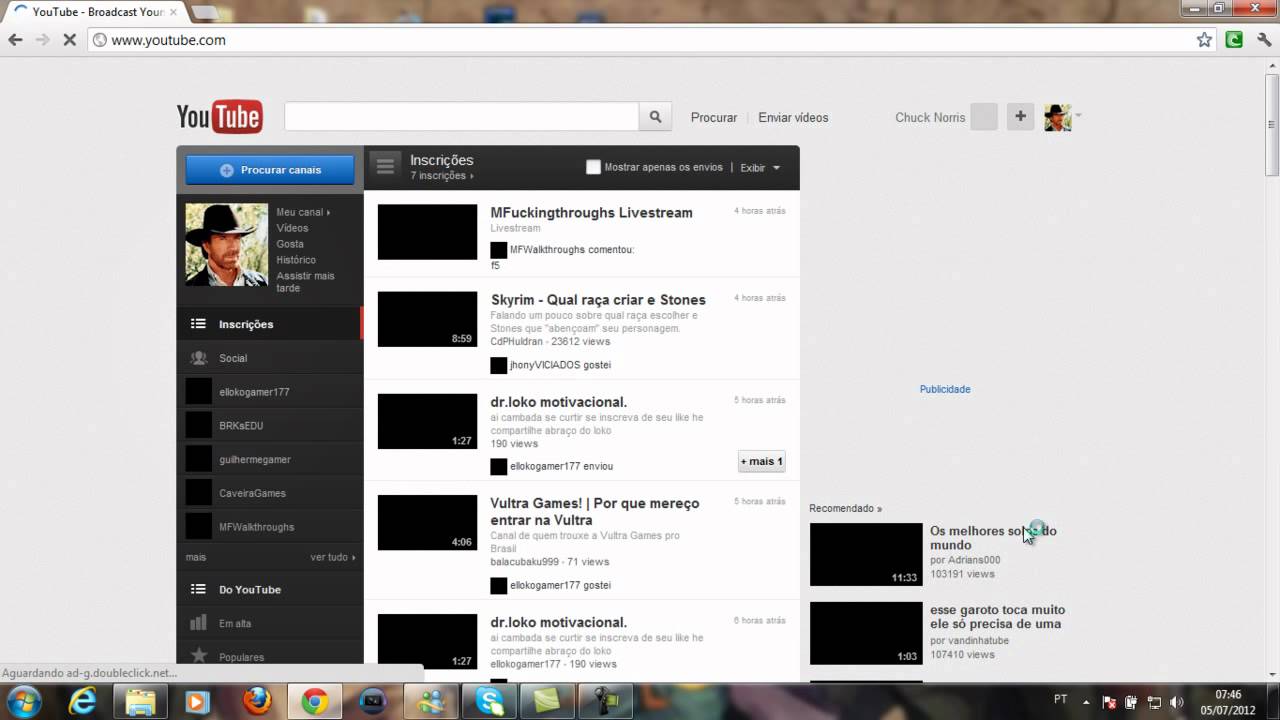The image size is (1280, 720).
Task: Open the Assistir mais tarde link
Action: 306,282
